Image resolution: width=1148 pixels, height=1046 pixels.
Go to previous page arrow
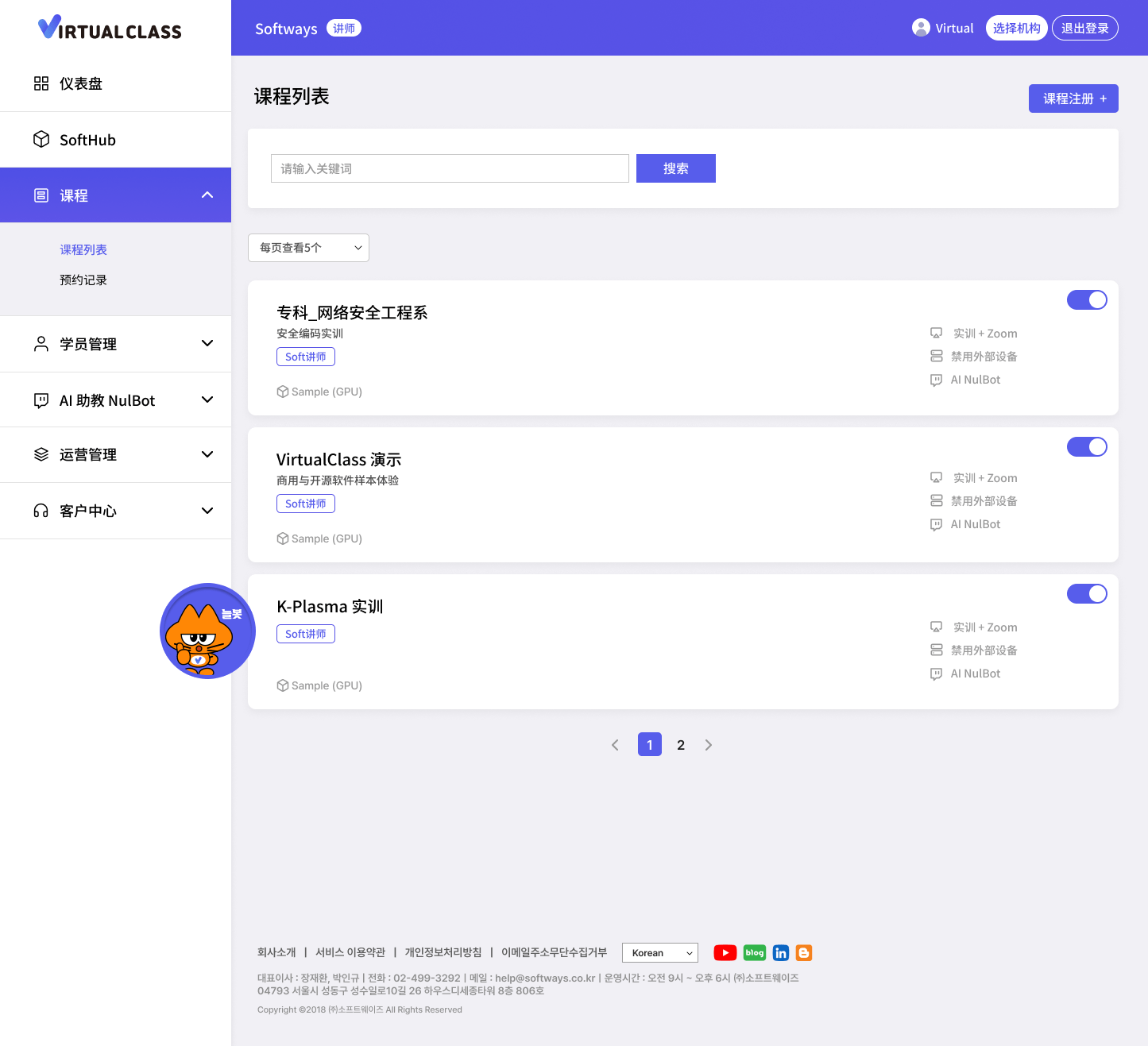tap(615, 745)
